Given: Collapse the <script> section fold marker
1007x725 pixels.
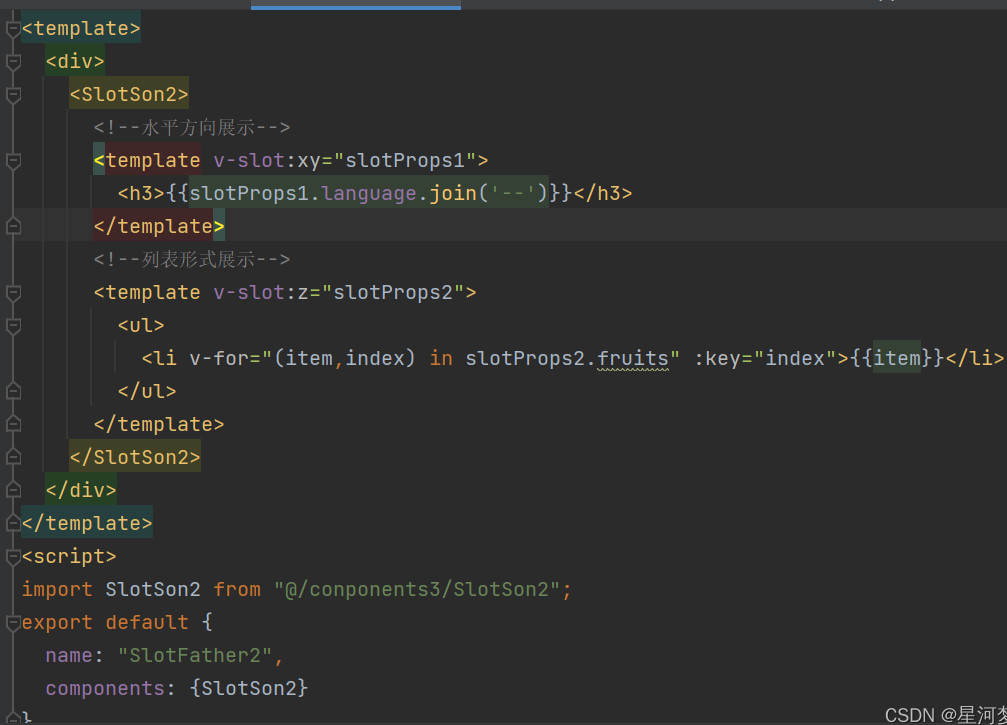Looking at the screenshot, I should tap(13, 556).
